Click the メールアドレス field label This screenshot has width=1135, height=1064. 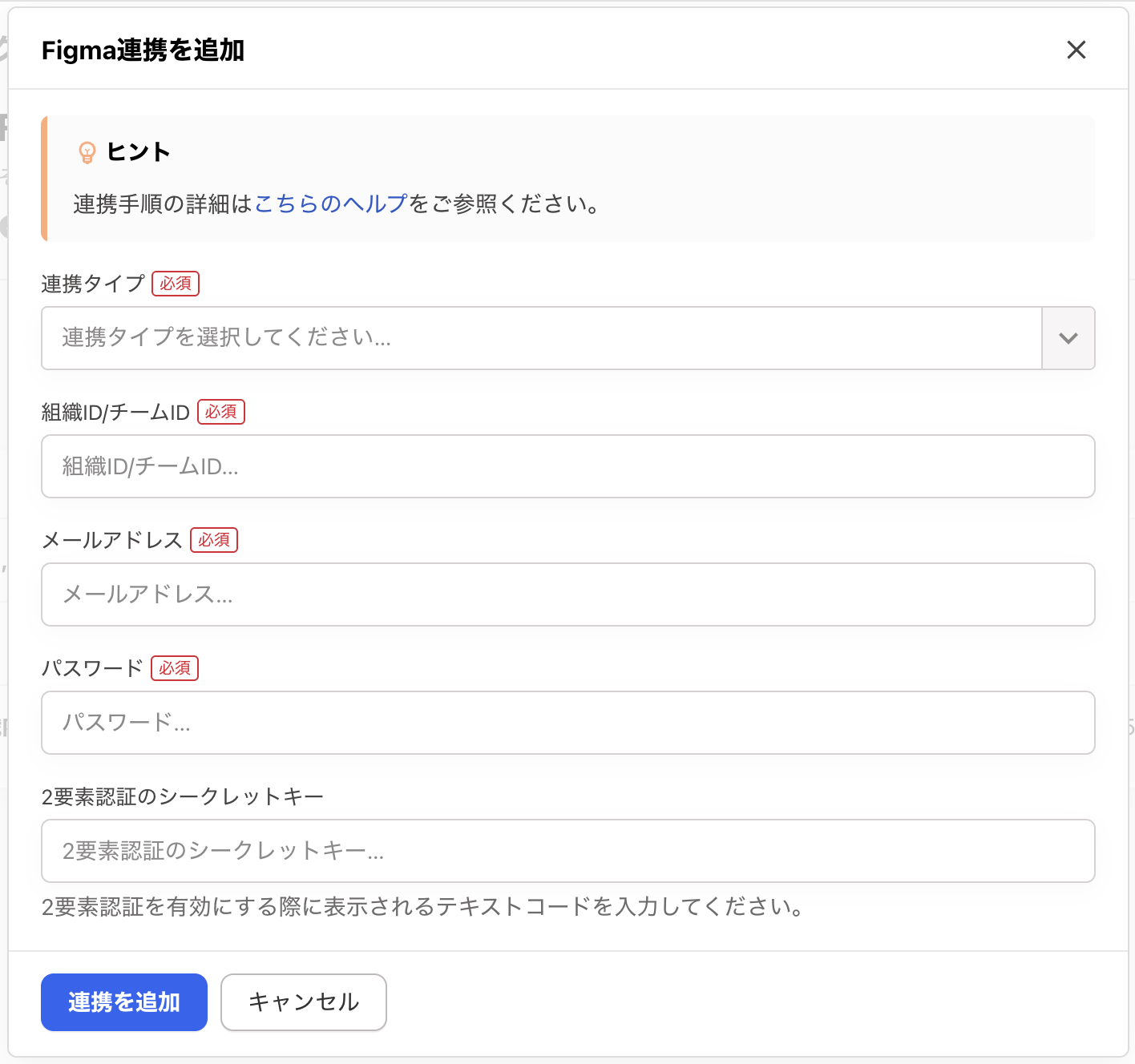click(112, 540)
